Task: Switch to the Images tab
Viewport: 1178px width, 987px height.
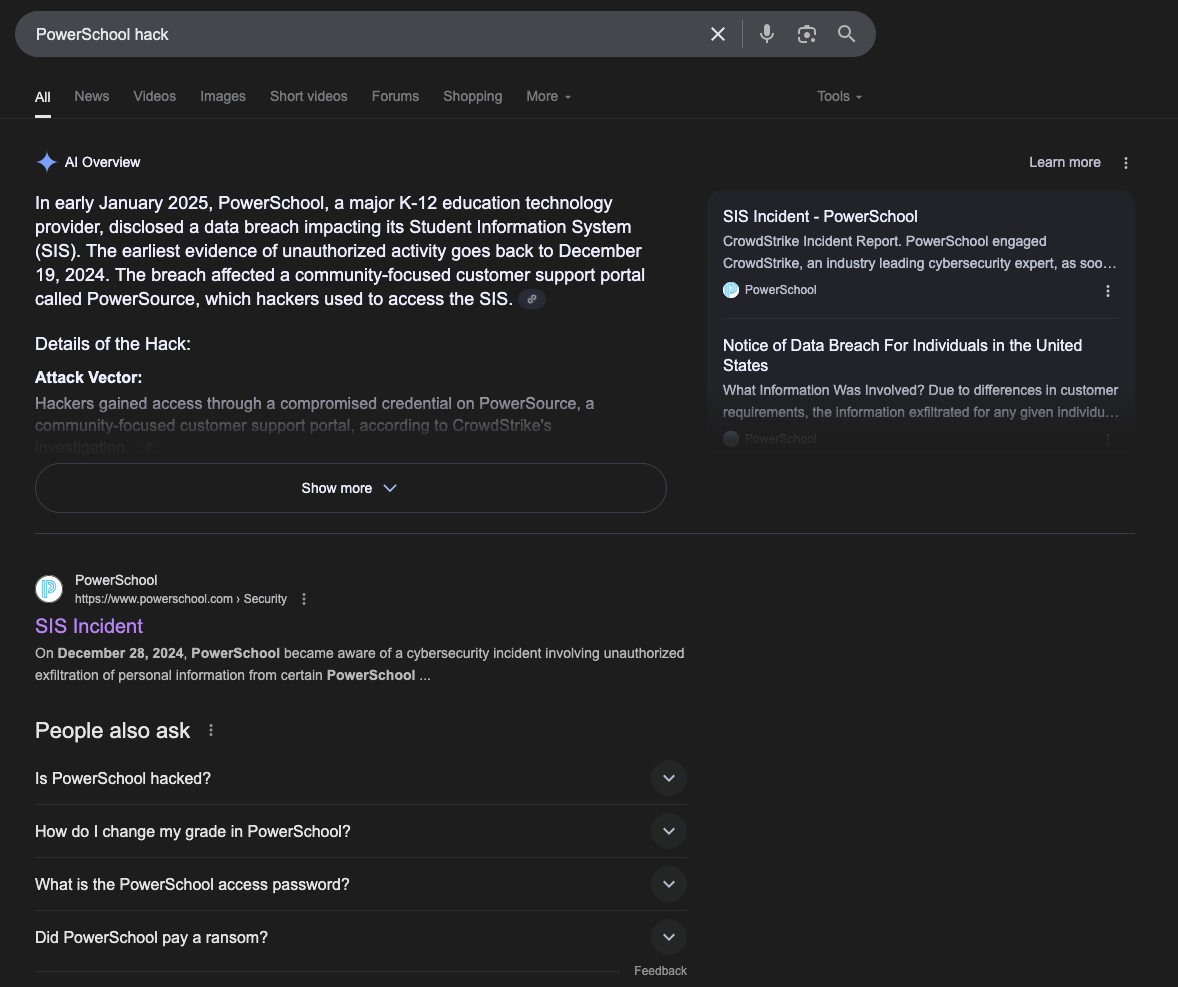Action: pos(222,96)
